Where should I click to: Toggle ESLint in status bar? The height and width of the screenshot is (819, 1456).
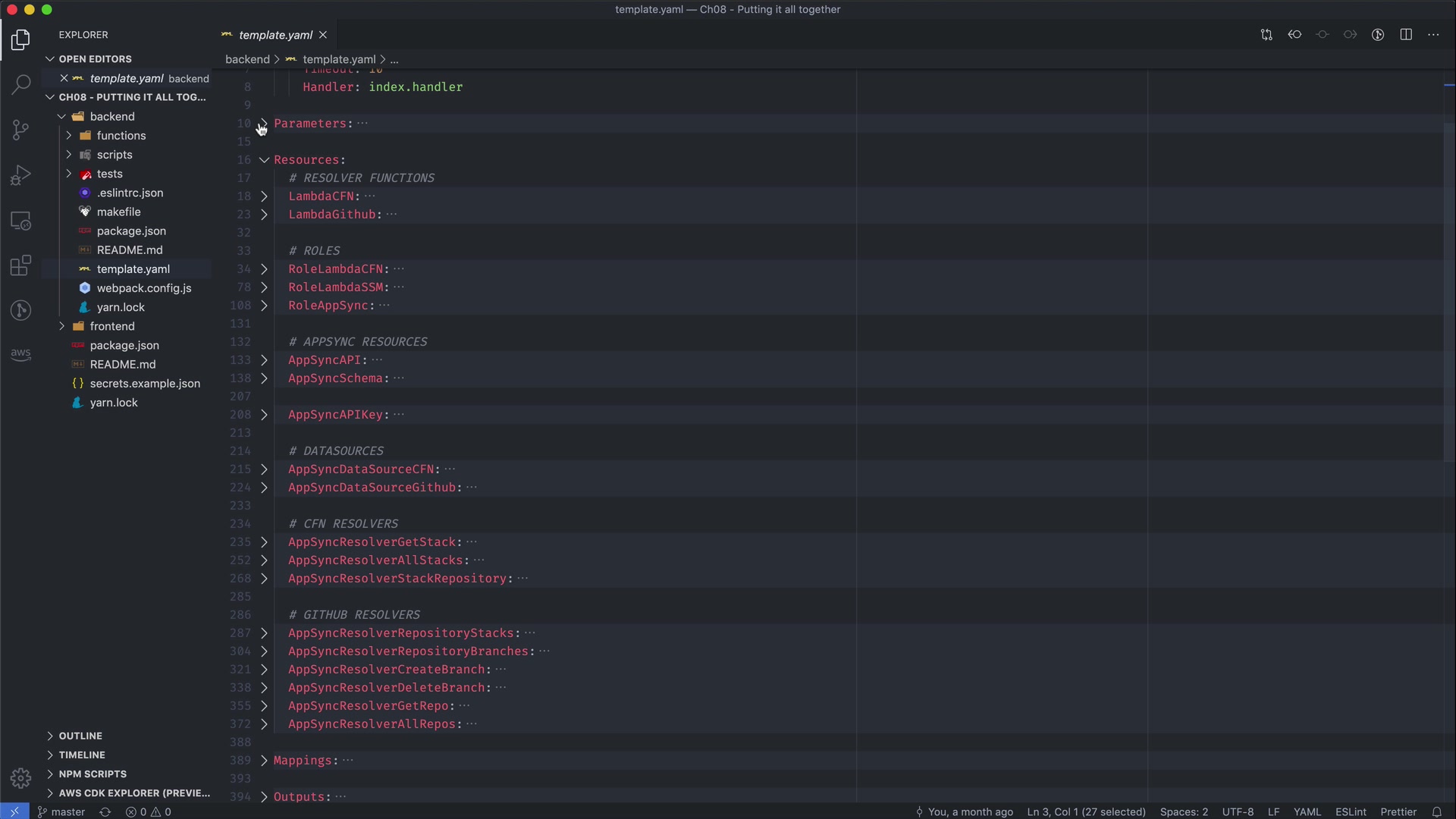[x=1351, y=811]
